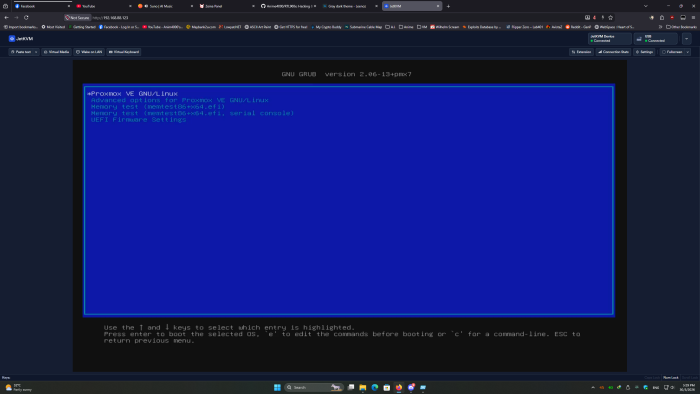Open File Explorer from taskbar
Screen dimensions: 700x394
point(362,387)
